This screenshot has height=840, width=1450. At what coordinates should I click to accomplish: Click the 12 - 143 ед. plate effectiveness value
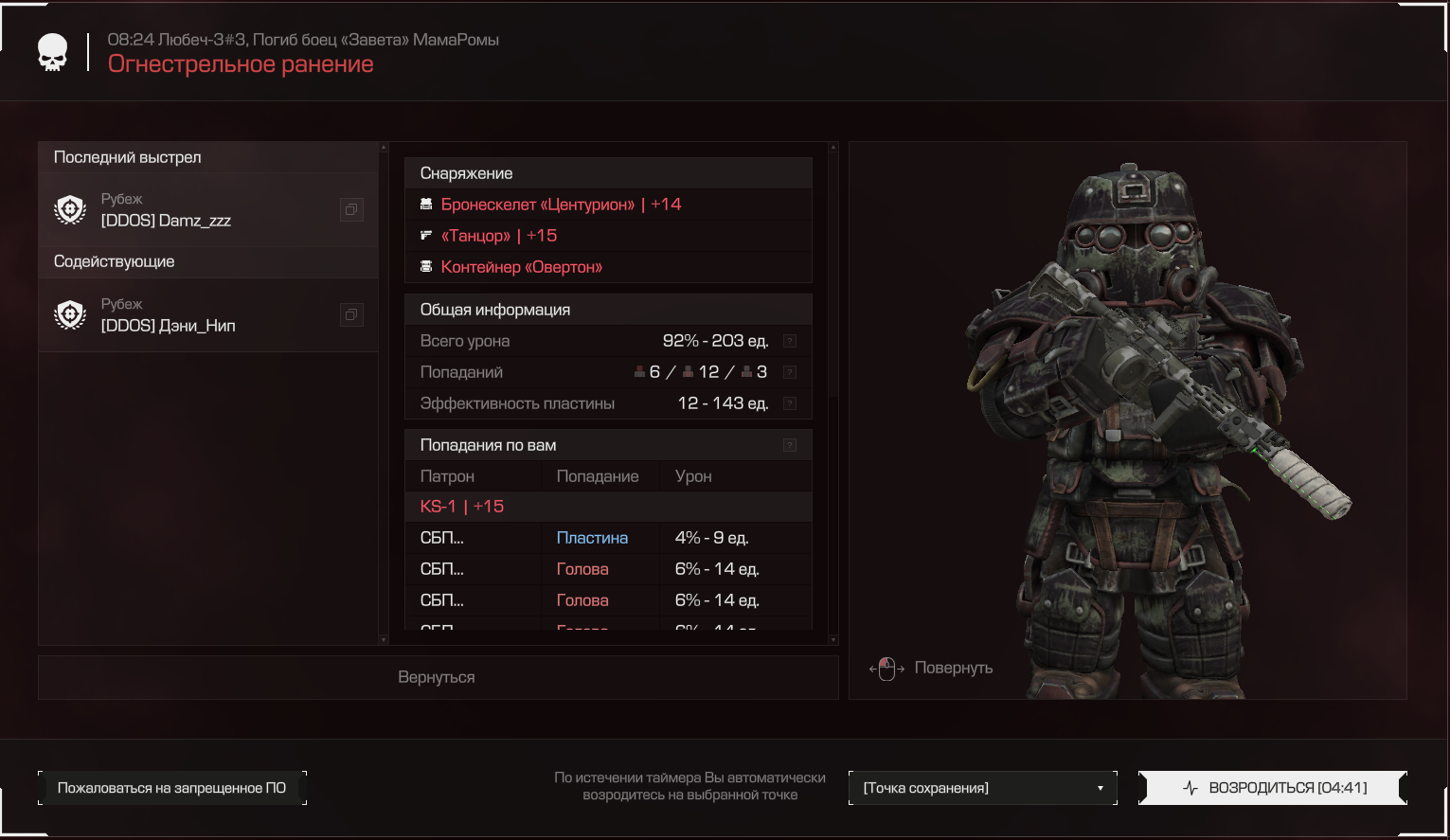pyautogui.click(x=724, y=403)
